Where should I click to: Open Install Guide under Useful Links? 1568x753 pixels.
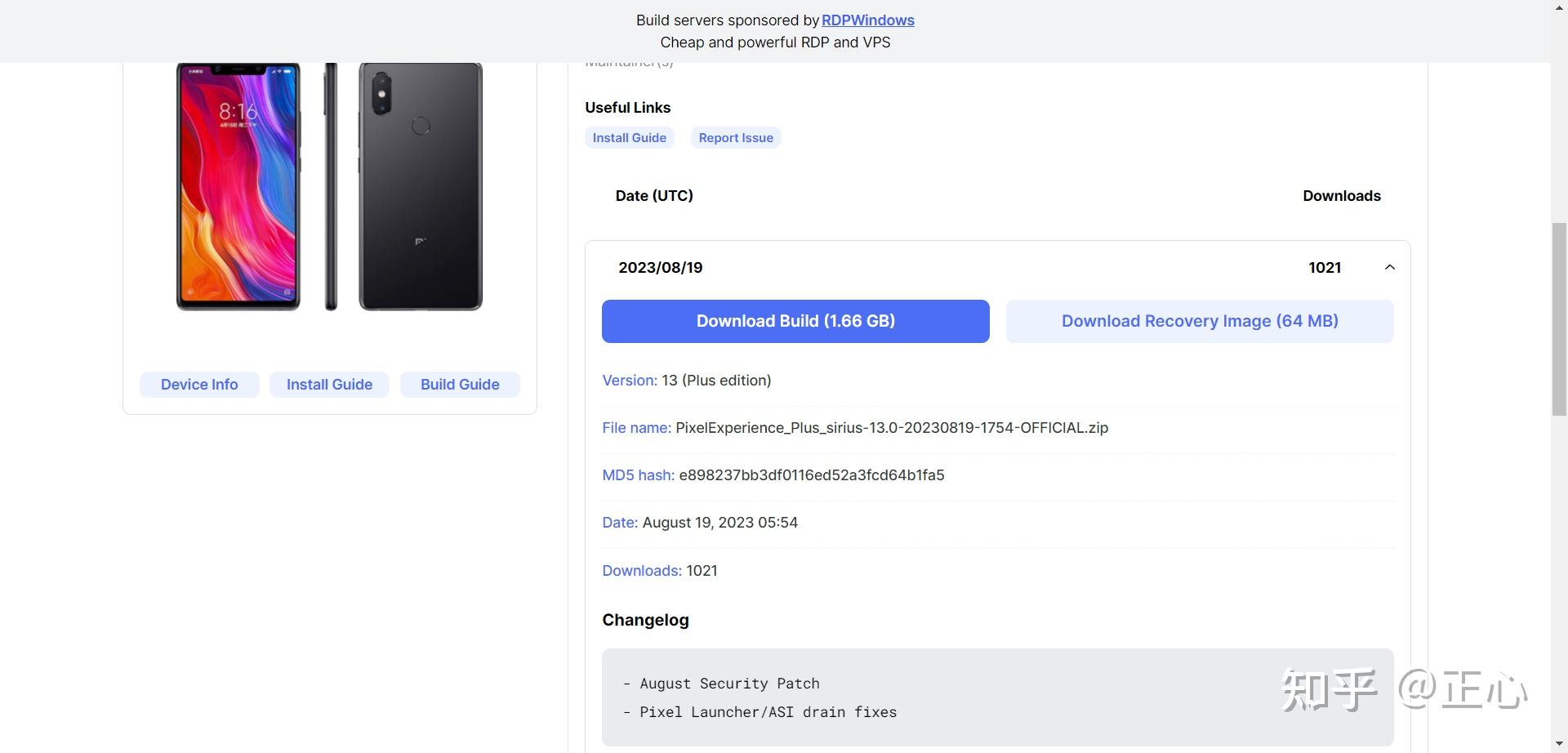629,138
